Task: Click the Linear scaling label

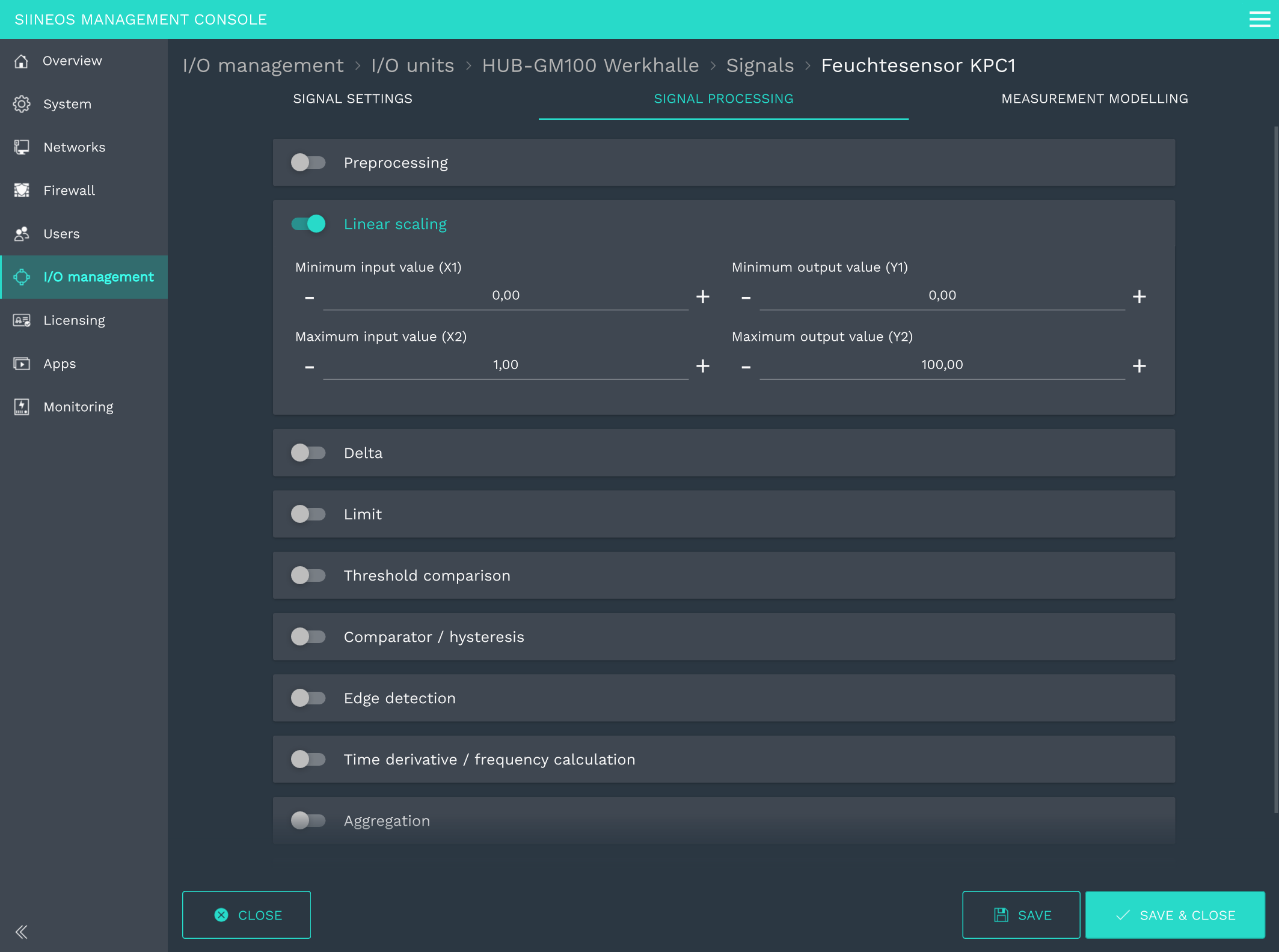Action: 395,224
